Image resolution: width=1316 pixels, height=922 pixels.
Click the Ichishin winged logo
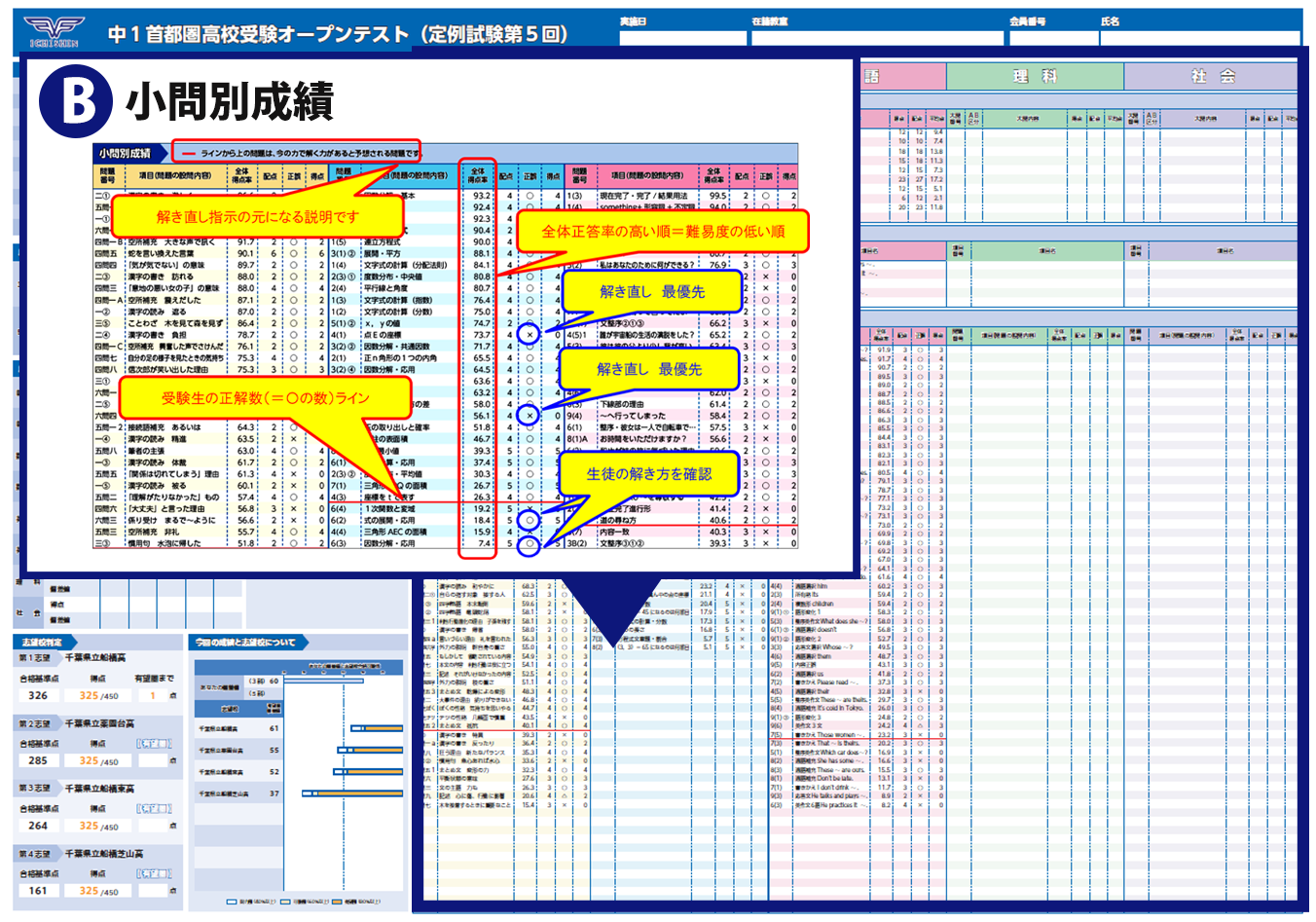pyautogui.click(x=55, y=30)
